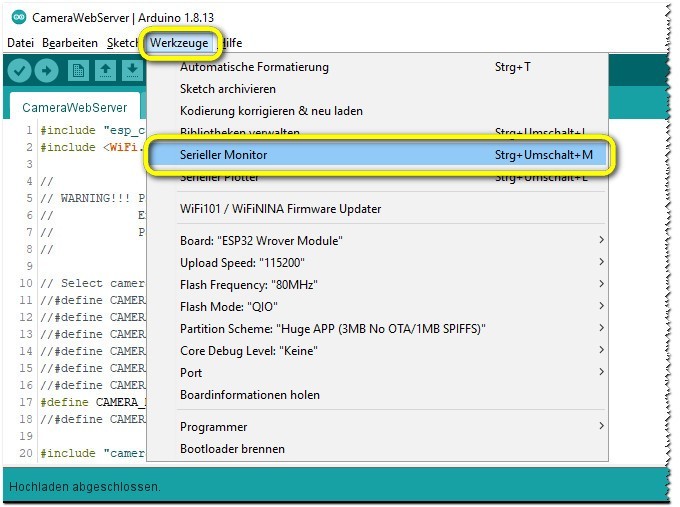
Task: Open Serieller Monitor
Action: point(377,155)
